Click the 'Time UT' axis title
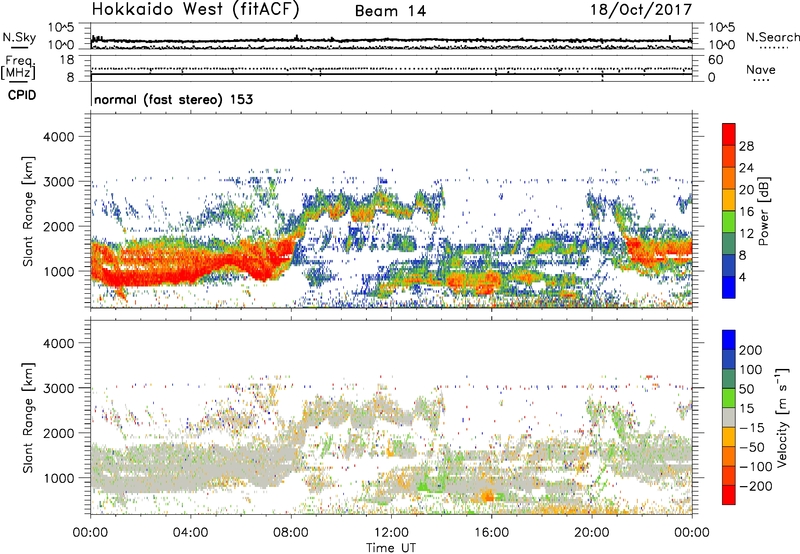This screenshot has width=800, height=554. tap(391, 548)
